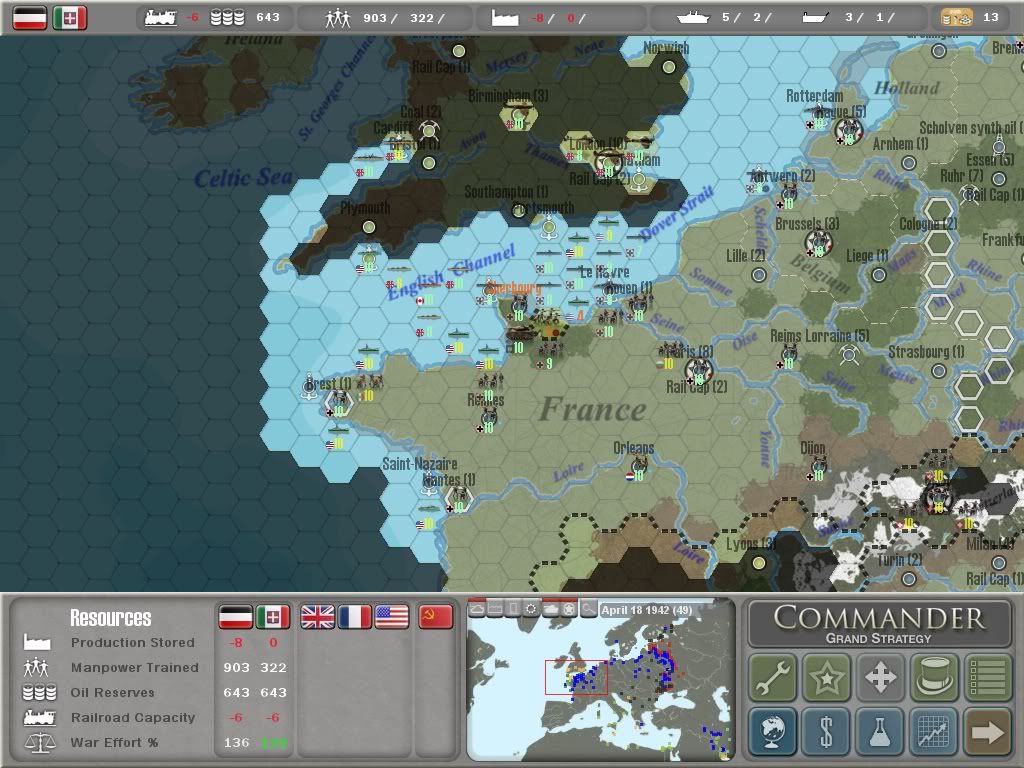Select the unit stationed at Orleans

(638, 466)
